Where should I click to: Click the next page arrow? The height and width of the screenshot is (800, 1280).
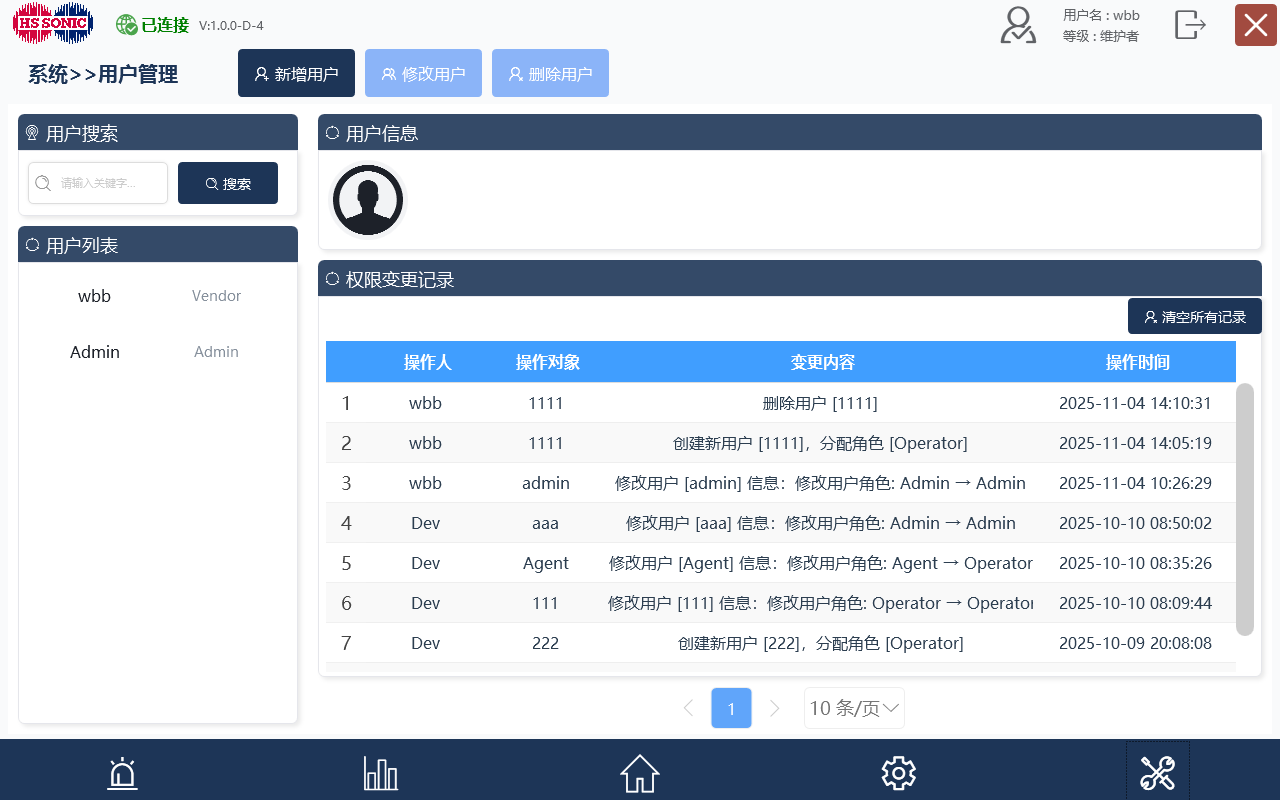pyautogui.click(x=775, y=707)
